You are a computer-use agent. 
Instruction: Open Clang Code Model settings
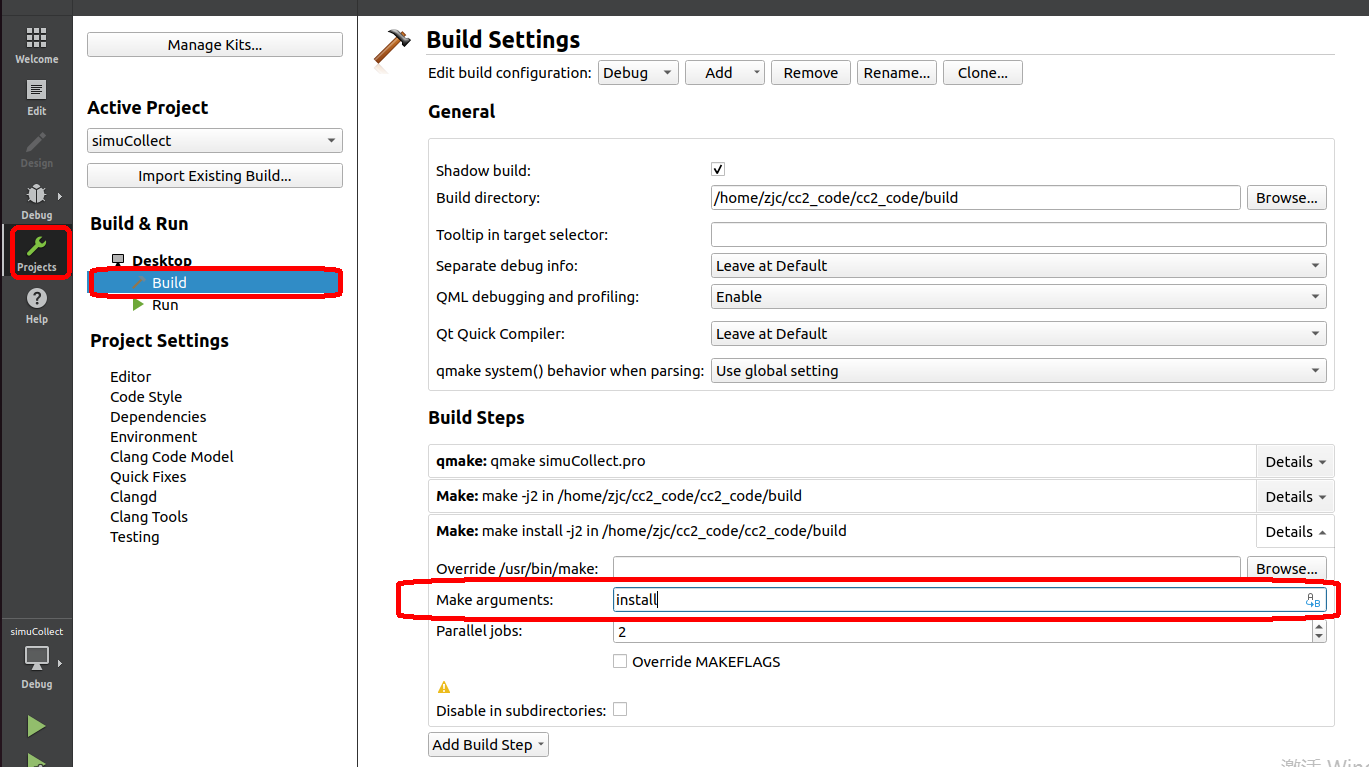click(x=172, y=457)
